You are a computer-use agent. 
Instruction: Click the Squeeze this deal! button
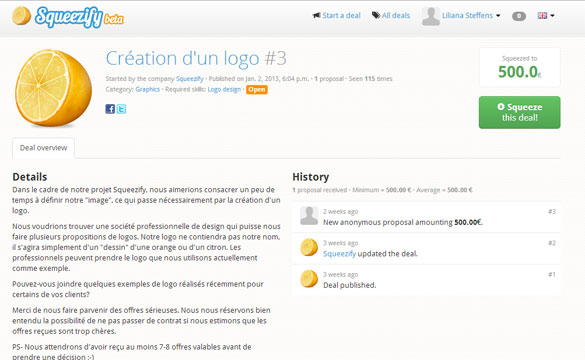coord(519,112)
